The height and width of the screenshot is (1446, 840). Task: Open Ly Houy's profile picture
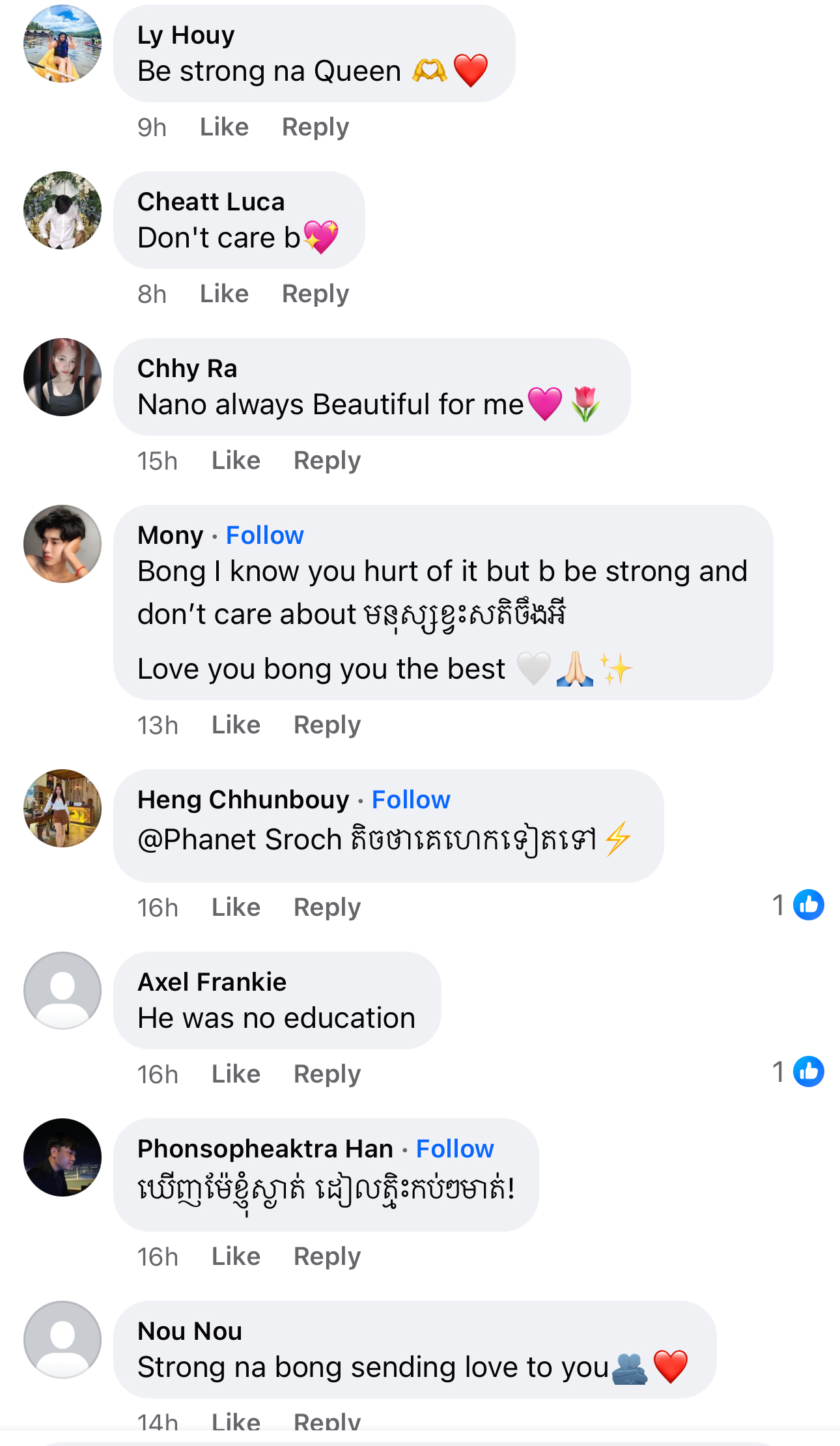click(x=63, y=44)
